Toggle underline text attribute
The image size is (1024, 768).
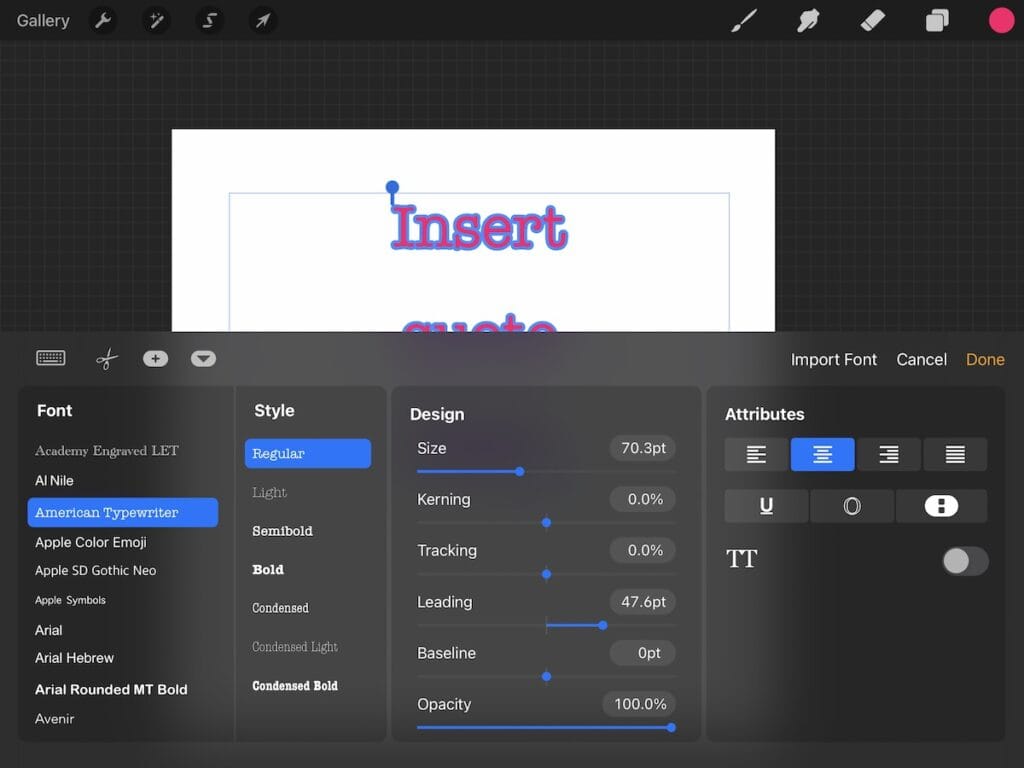[x=766, y=506]
